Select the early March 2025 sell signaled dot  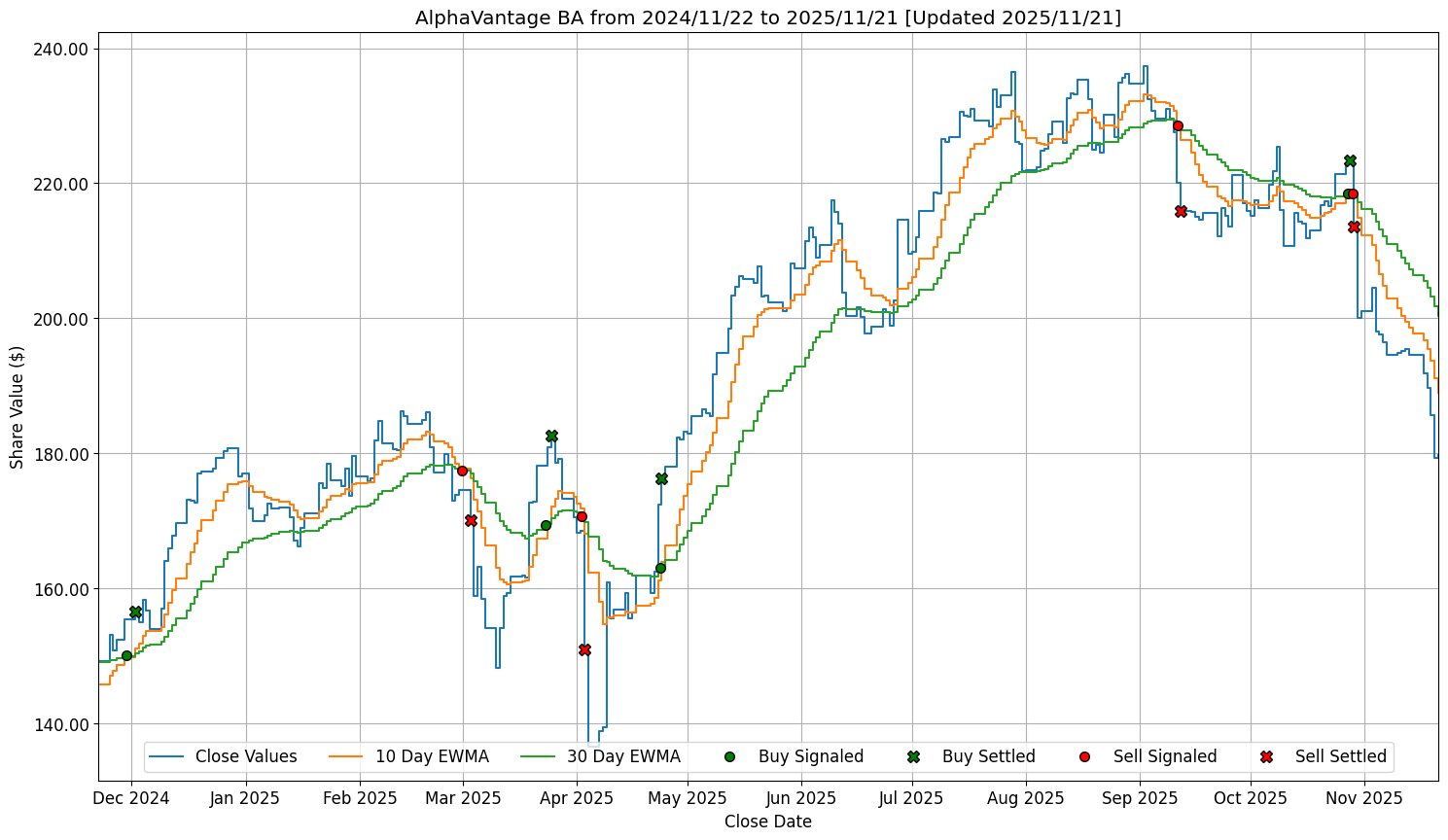(x=462, y=471)
